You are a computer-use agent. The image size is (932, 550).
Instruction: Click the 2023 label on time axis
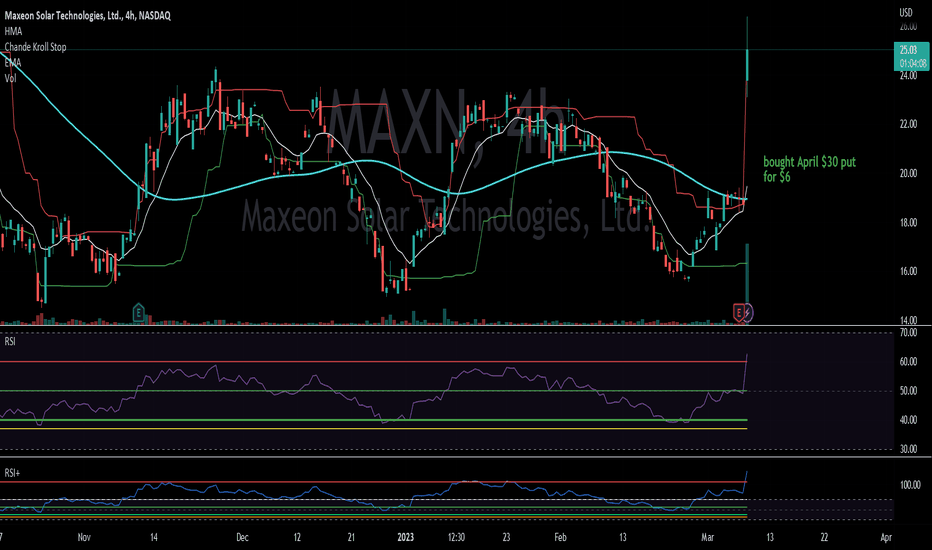[405, 537]
